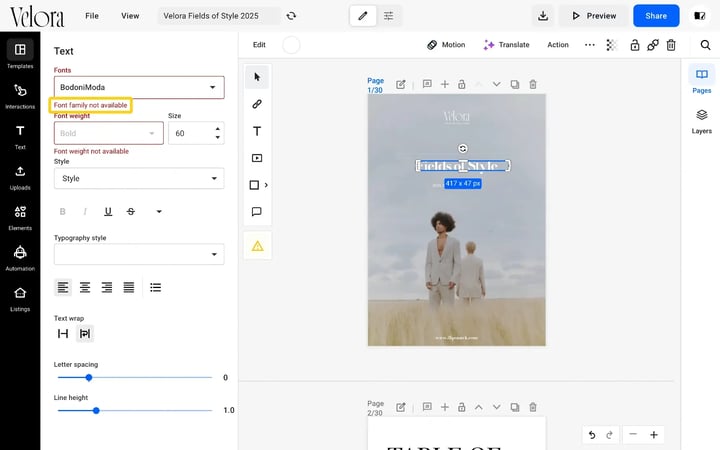Click the transparency checker icon
The width and height of the screenshot is (720, 450).
pyautogui.click(x=611, y=45)
